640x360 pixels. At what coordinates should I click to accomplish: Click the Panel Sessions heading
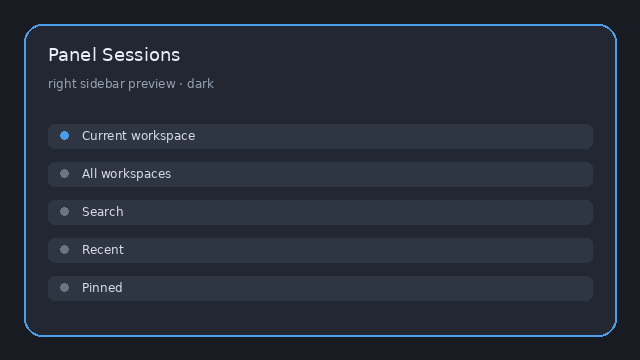click(x=114, y=55)
